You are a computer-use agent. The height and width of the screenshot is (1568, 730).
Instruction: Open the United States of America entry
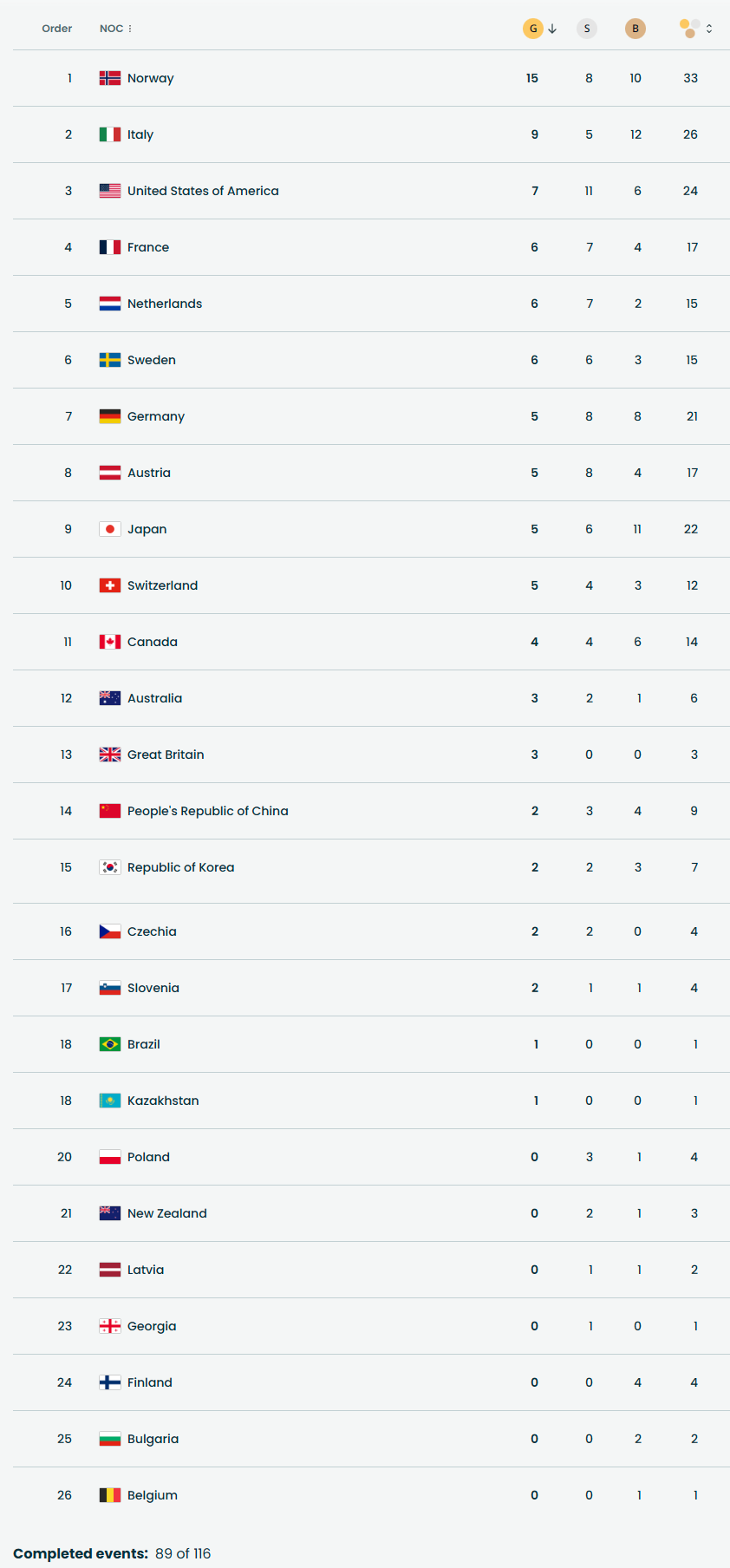point(203,191)
